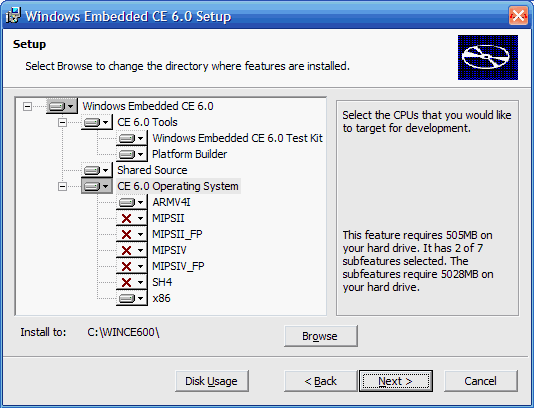Viewport: 534px width, 408px height.
Task: Go to the next setup step
Action: pyautogui.click(x=396, y=381)
